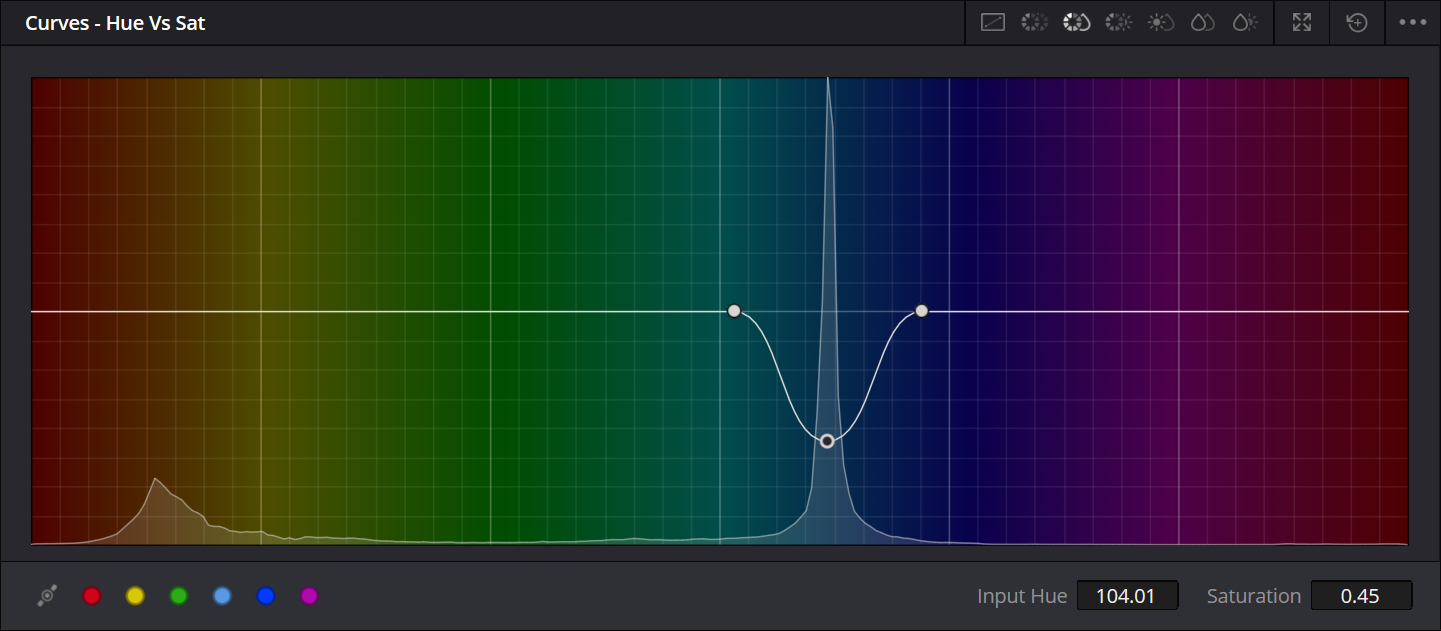Click the red hue preset swatch

pos(92,596)
